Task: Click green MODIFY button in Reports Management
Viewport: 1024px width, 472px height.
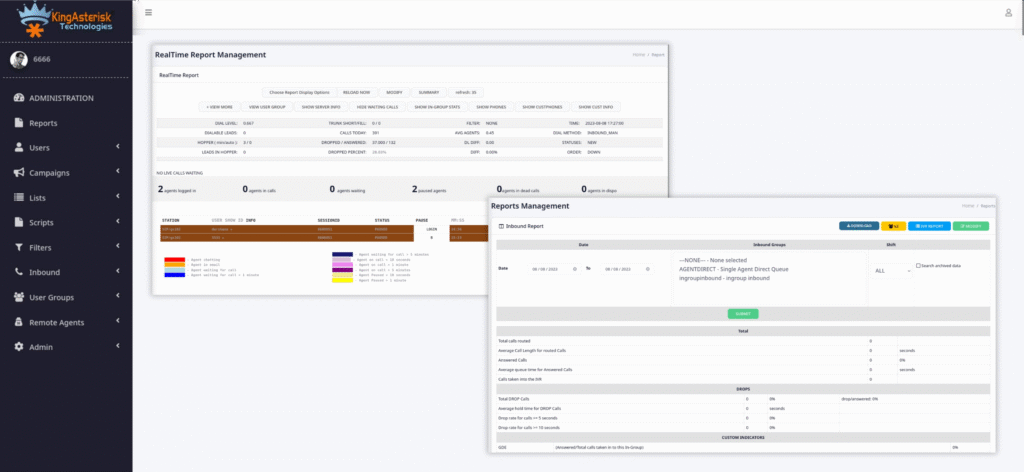Action: (970, 226)
